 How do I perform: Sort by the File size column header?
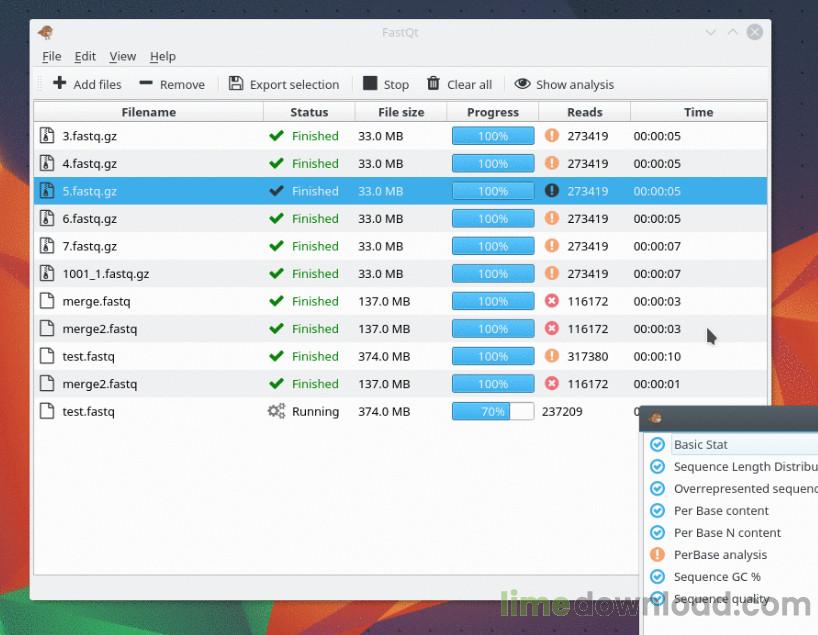[401, 112]
